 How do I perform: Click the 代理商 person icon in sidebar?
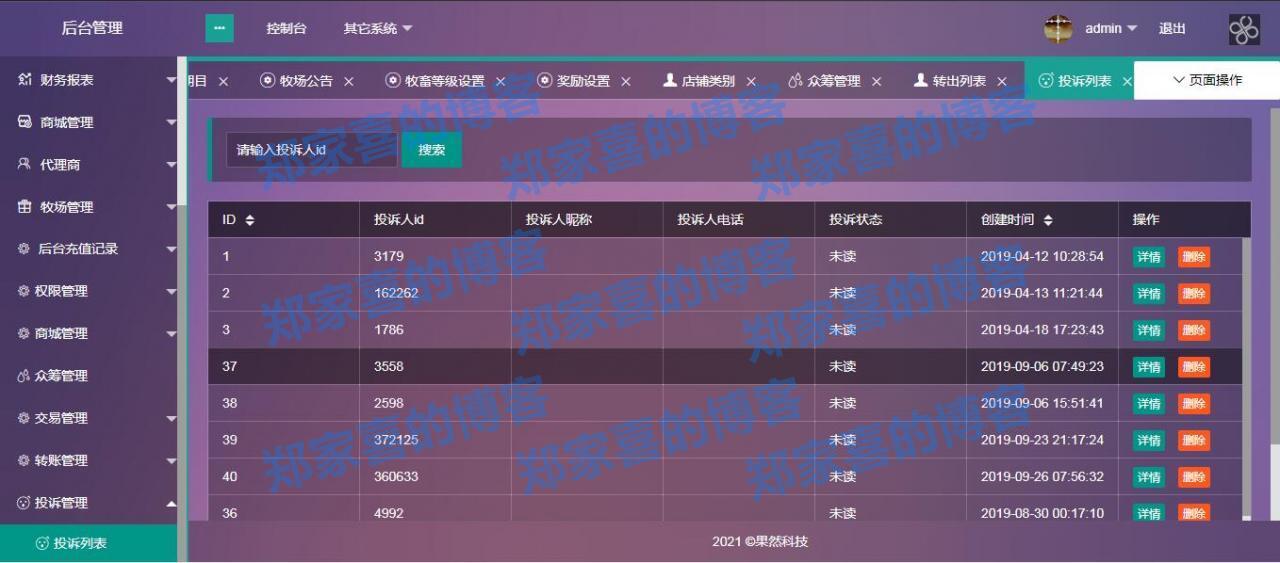25,165
